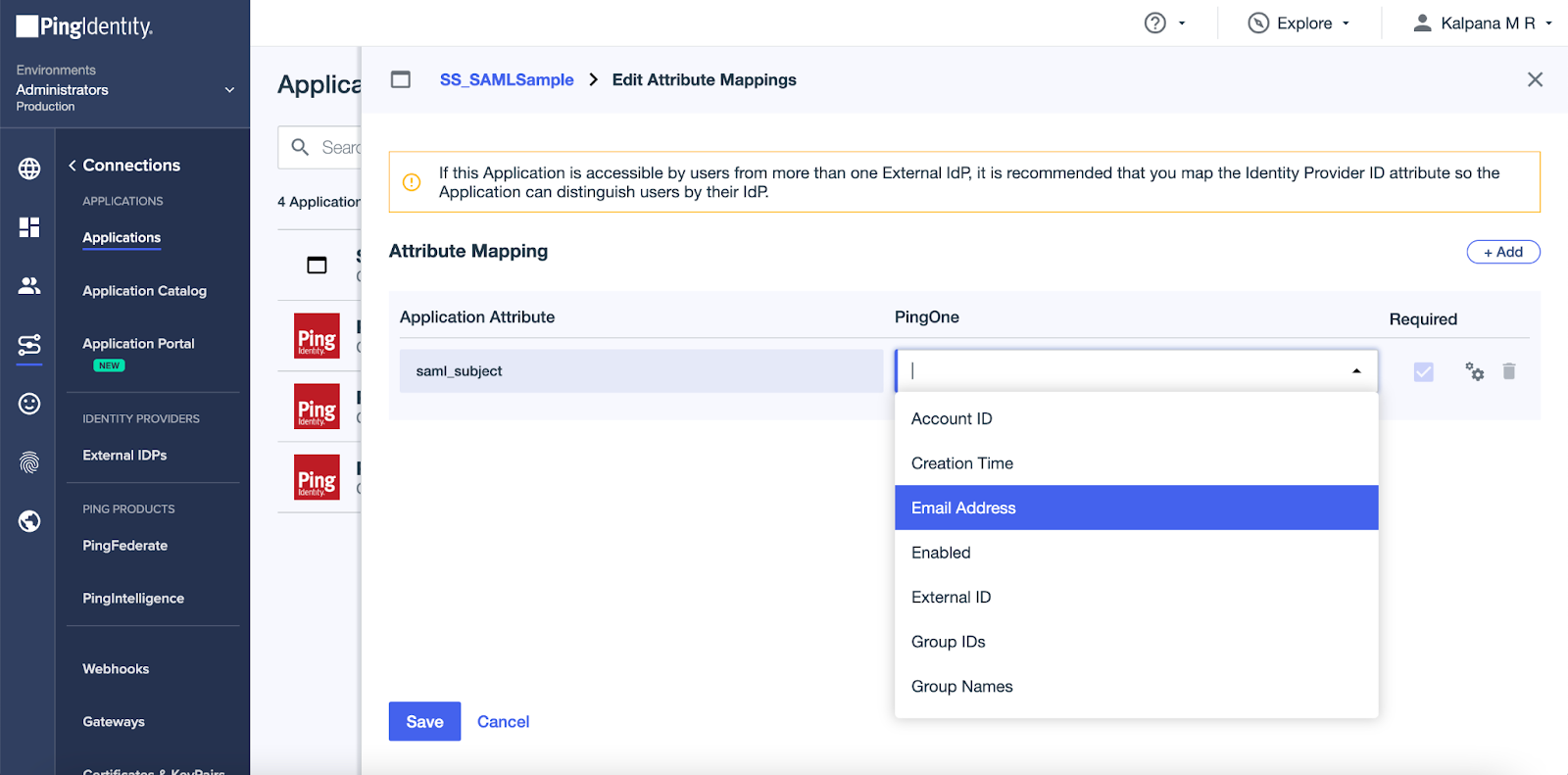Delete the saml_subject mapping with trash icon
Image resolution: width=1568 pixels, height=775 pixels.
1509,371
